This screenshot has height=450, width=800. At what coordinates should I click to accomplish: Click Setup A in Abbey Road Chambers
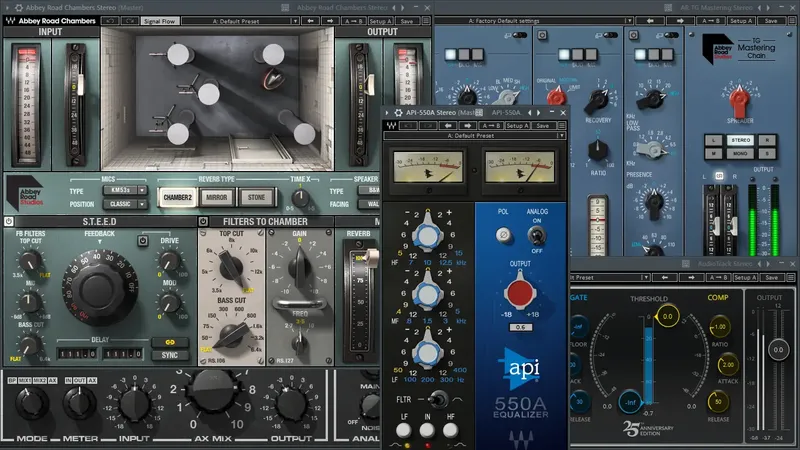tap(380, 21)
